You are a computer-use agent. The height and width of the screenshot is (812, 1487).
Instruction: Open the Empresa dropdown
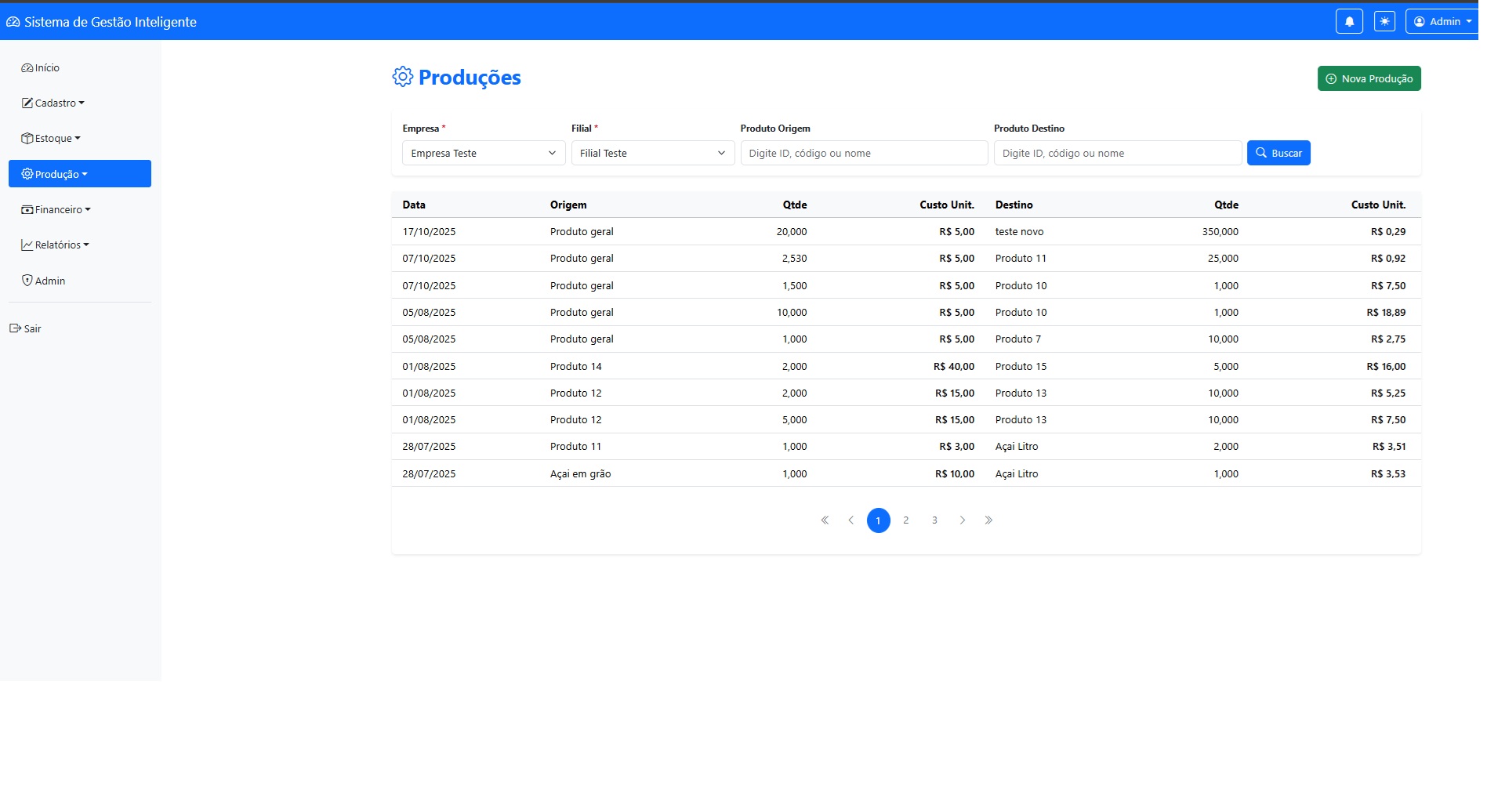tap(483, 154)
